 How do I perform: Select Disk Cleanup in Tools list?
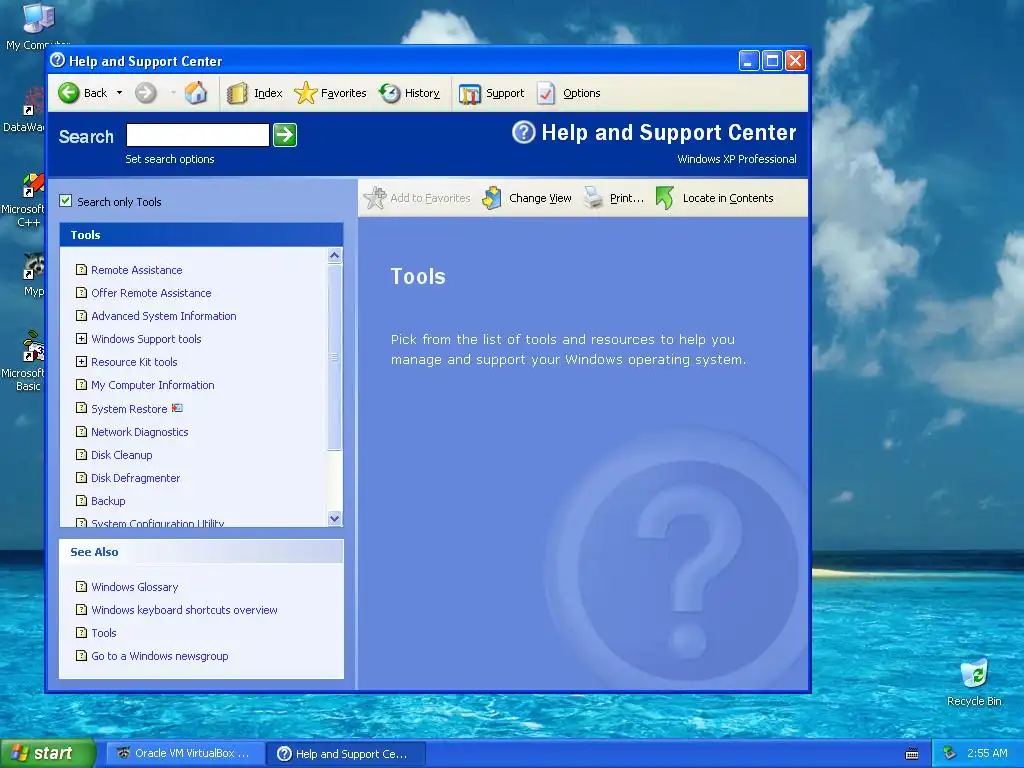coord(121,455)
